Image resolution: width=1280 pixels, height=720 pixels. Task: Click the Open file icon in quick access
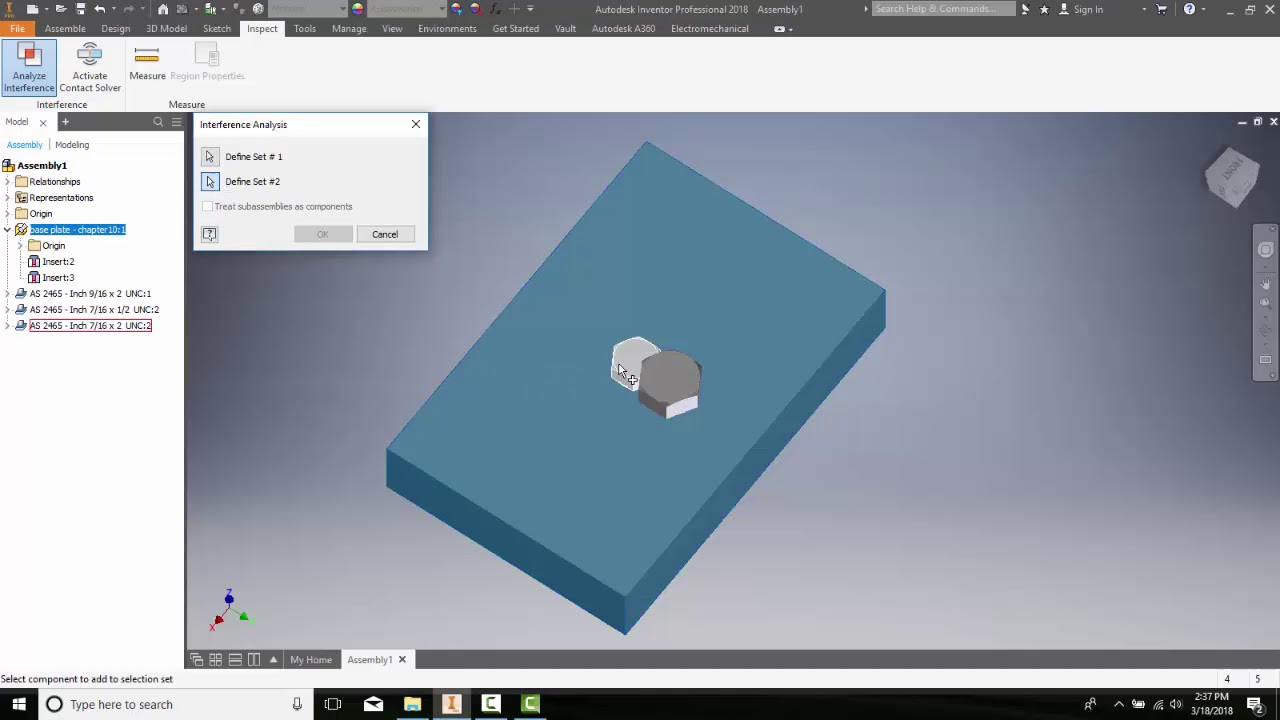coord(60,9)
